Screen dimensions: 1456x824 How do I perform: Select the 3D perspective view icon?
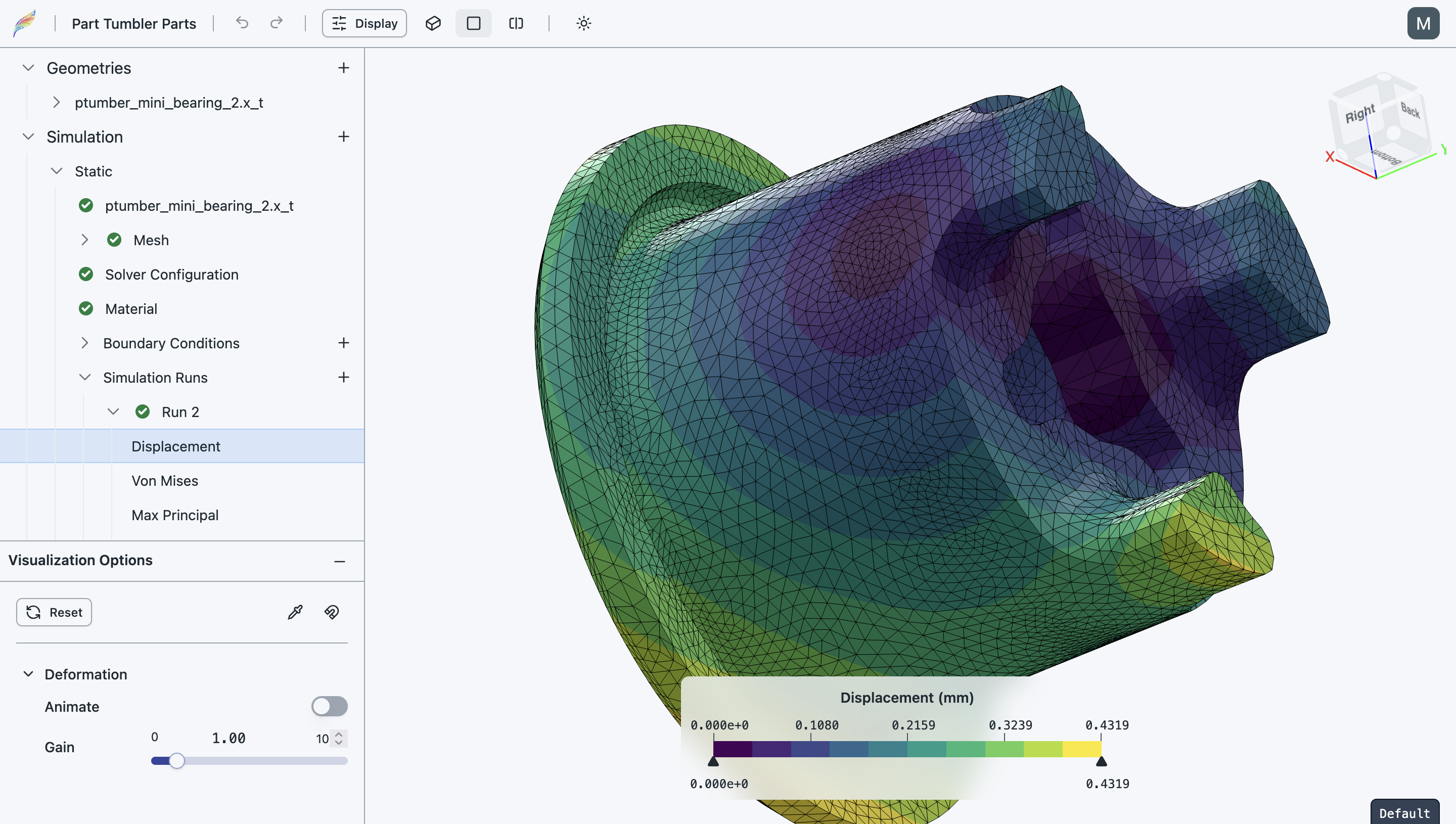[x=433, y=23]
